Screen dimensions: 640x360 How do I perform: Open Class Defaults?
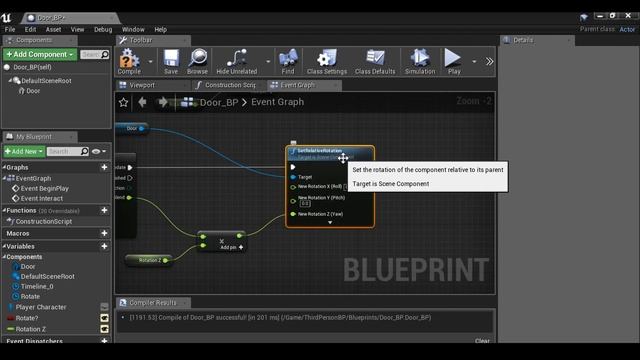[375, 62]
